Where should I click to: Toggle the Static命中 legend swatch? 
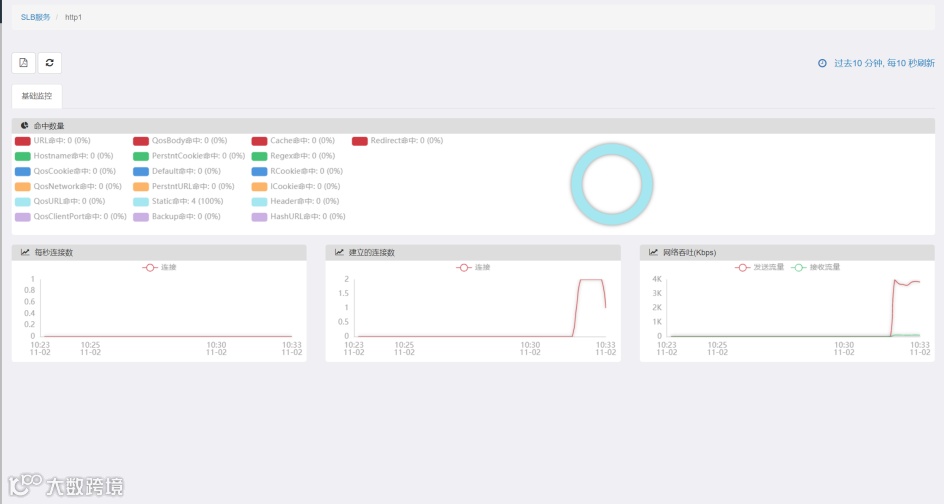tap(141, 201)
